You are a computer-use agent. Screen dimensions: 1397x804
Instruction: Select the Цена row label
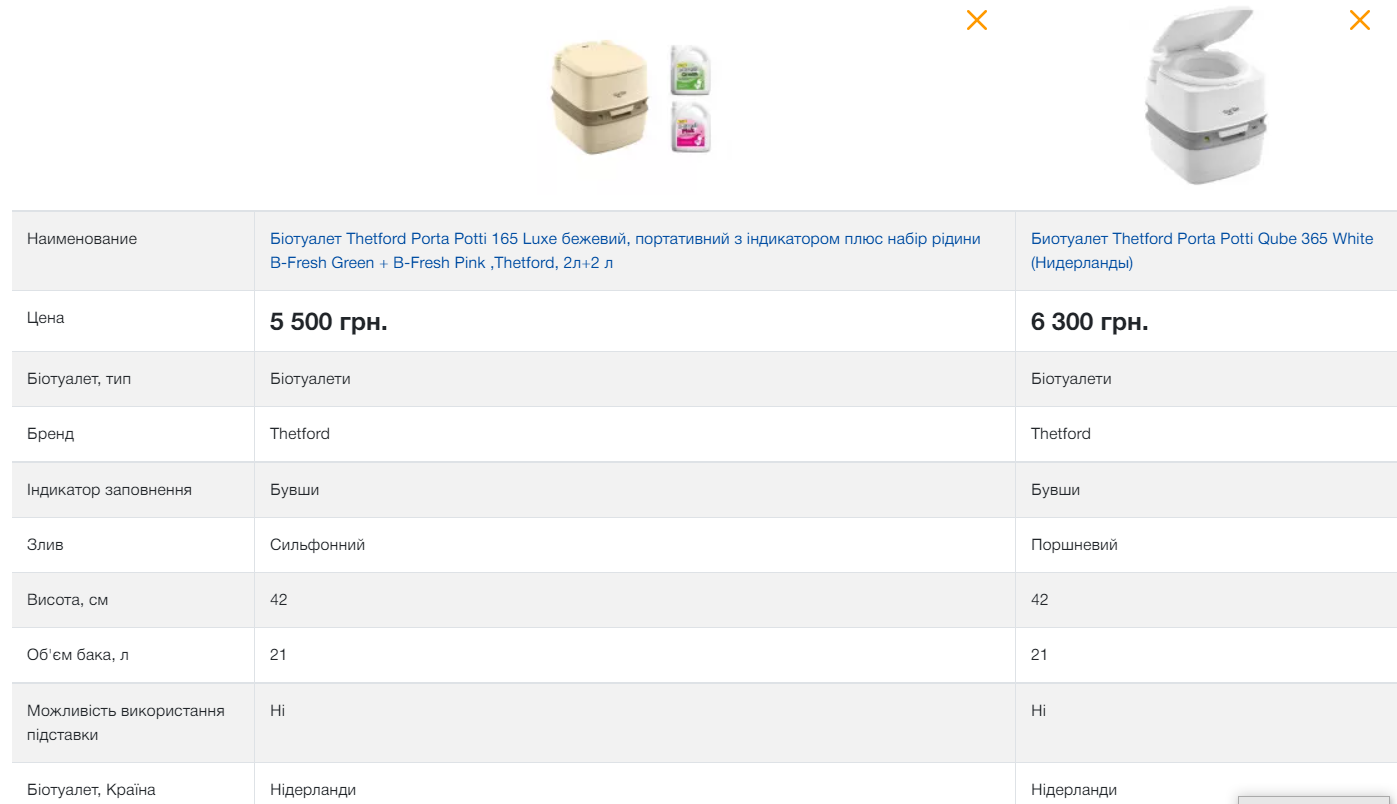pyautogui.click(x=46, y=318)
